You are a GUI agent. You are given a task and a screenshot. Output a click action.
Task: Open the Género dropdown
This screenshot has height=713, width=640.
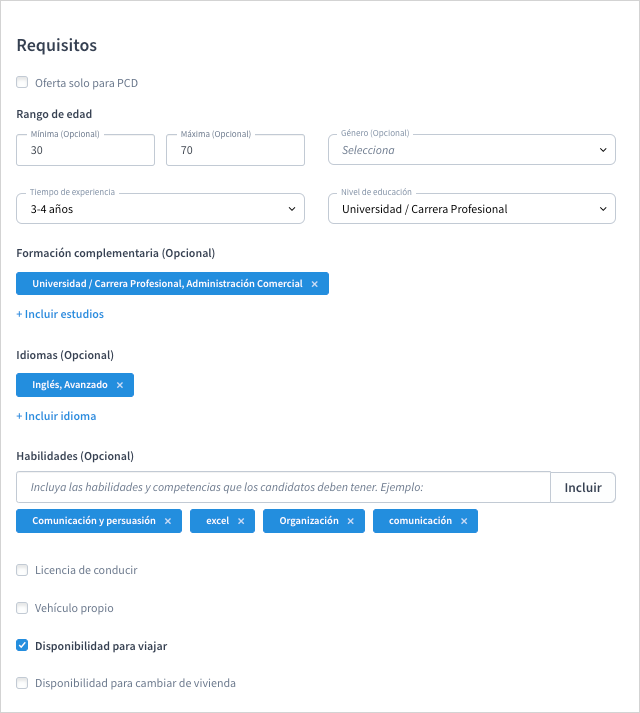tap(471, 150)
